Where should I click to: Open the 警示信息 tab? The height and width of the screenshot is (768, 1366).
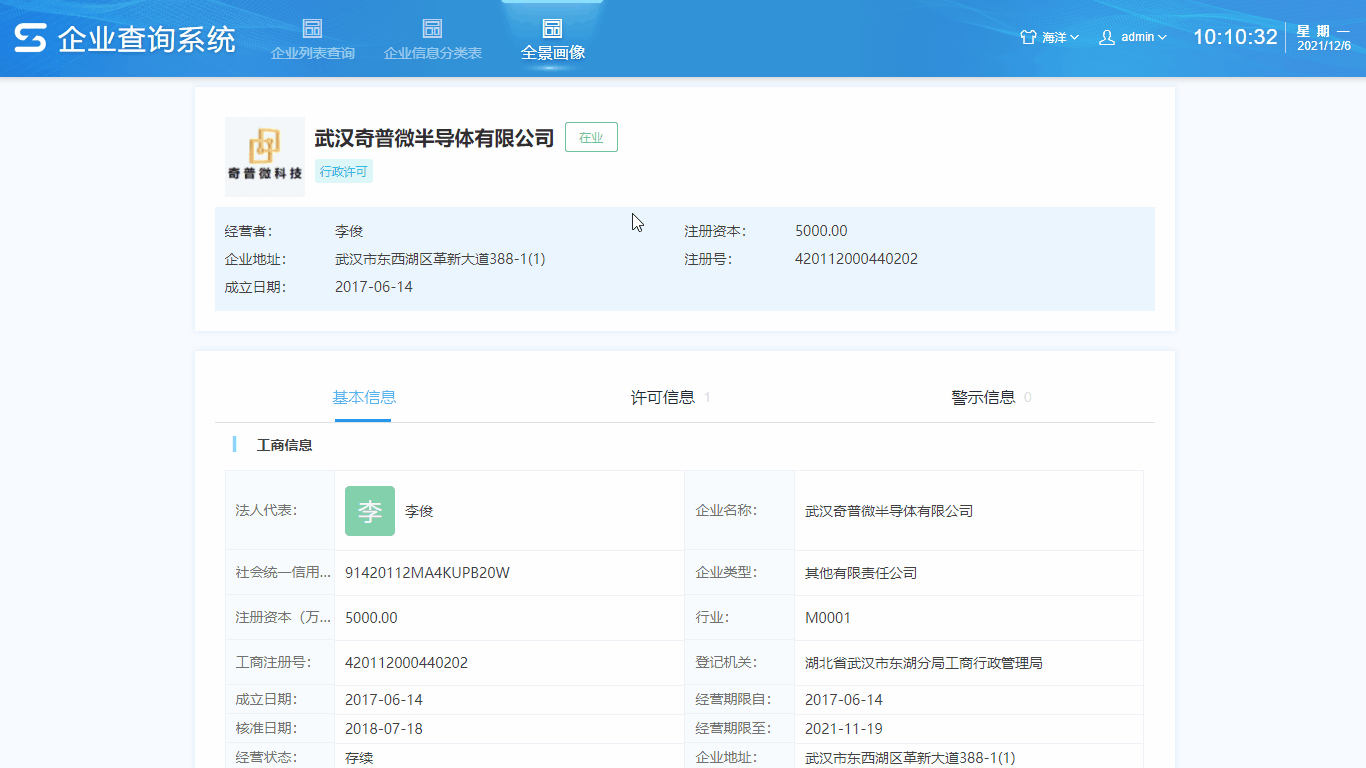(983, 397)
